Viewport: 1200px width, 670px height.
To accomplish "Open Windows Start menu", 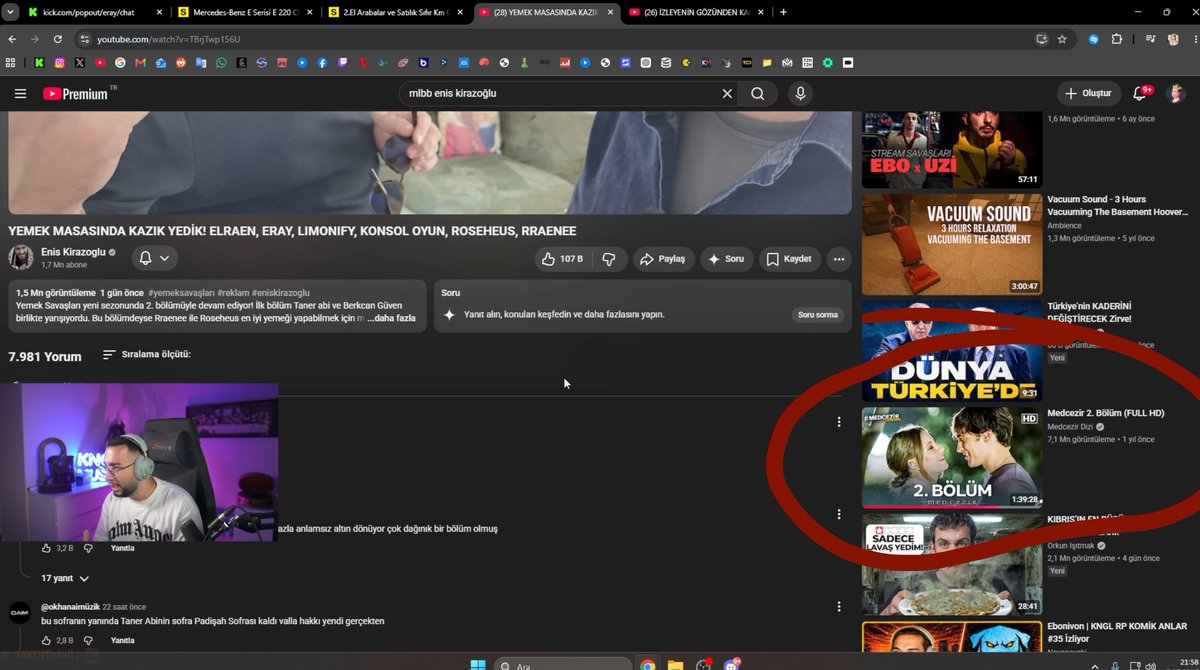I will click(x=478, y=664).
